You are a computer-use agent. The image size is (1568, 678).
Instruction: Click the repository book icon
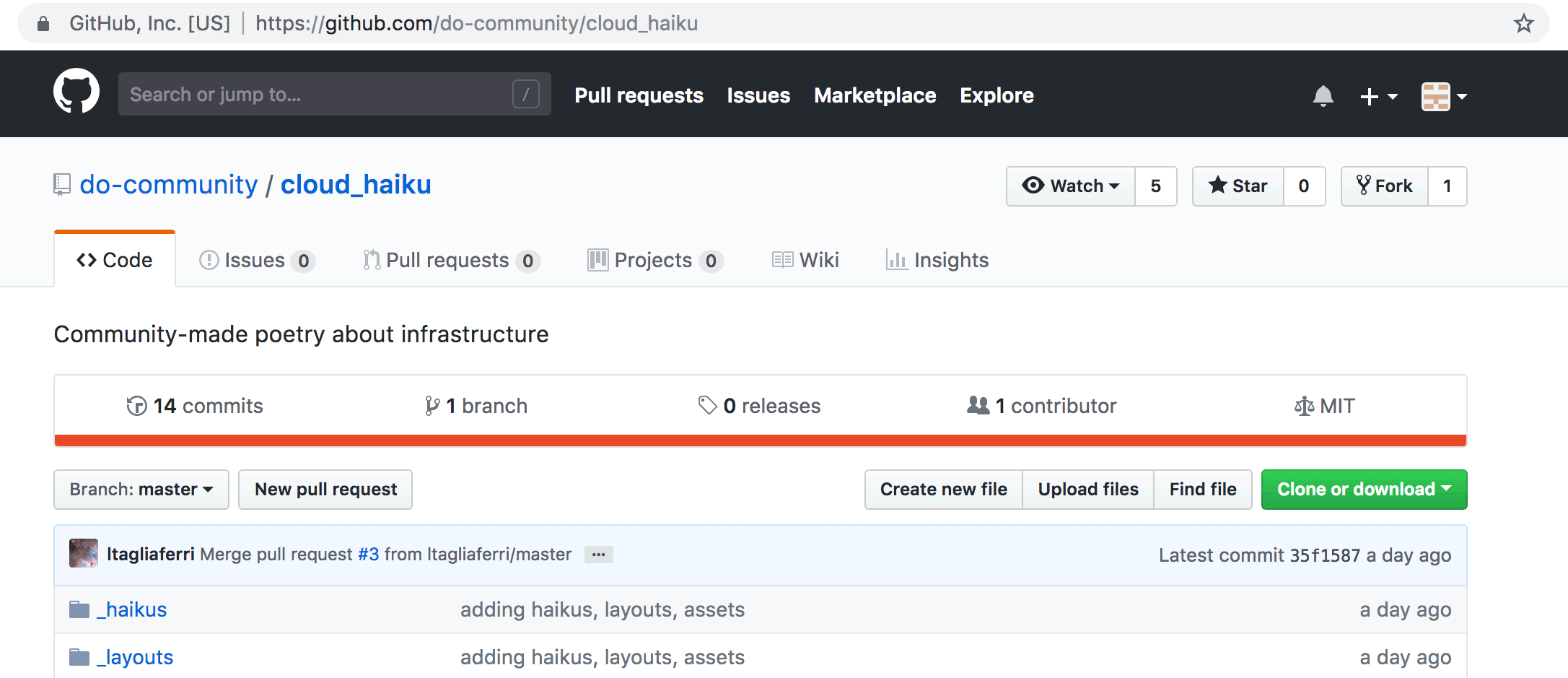[62, 185]
